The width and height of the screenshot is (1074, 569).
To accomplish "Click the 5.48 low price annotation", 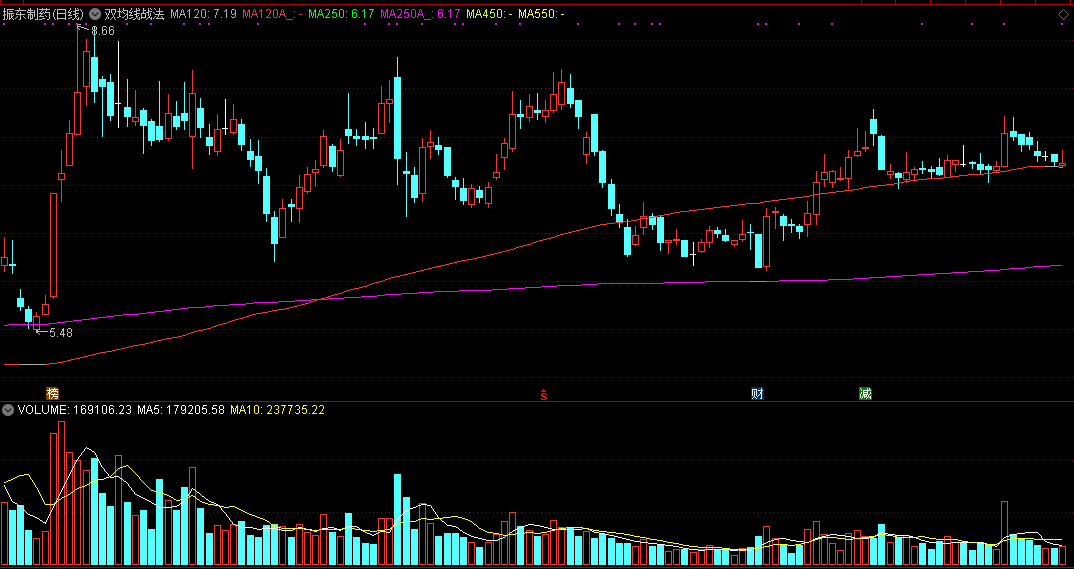I will click(x=60, y=333).
